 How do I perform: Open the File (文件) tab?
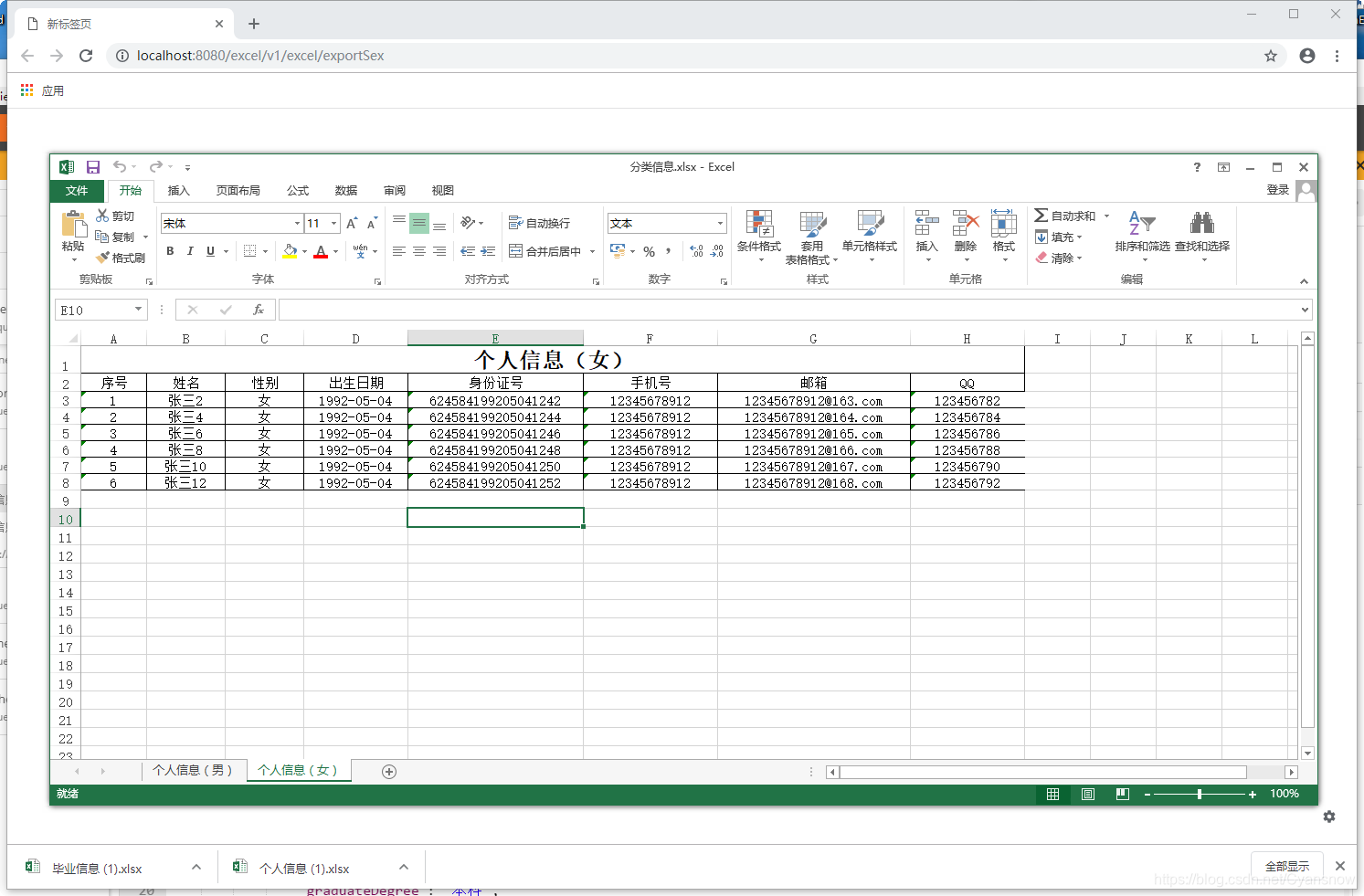pyautogui.click(x=77, y=190)
